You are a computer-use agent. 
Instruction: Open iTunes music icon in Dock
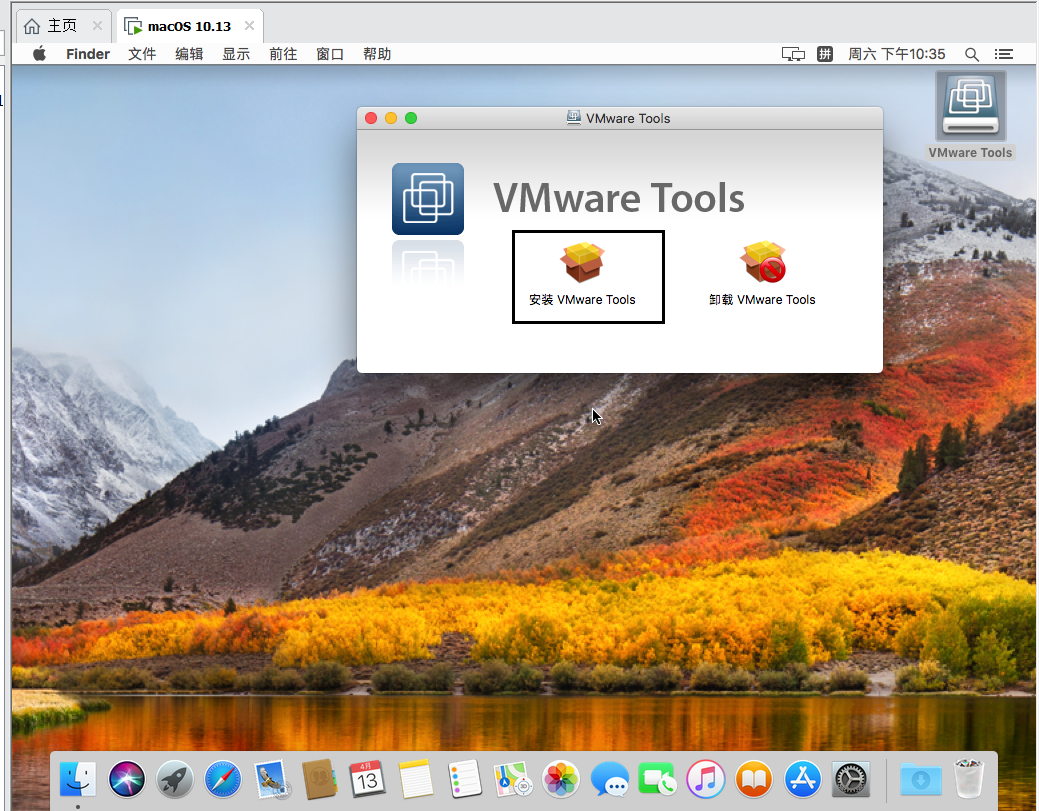(706, 779)
